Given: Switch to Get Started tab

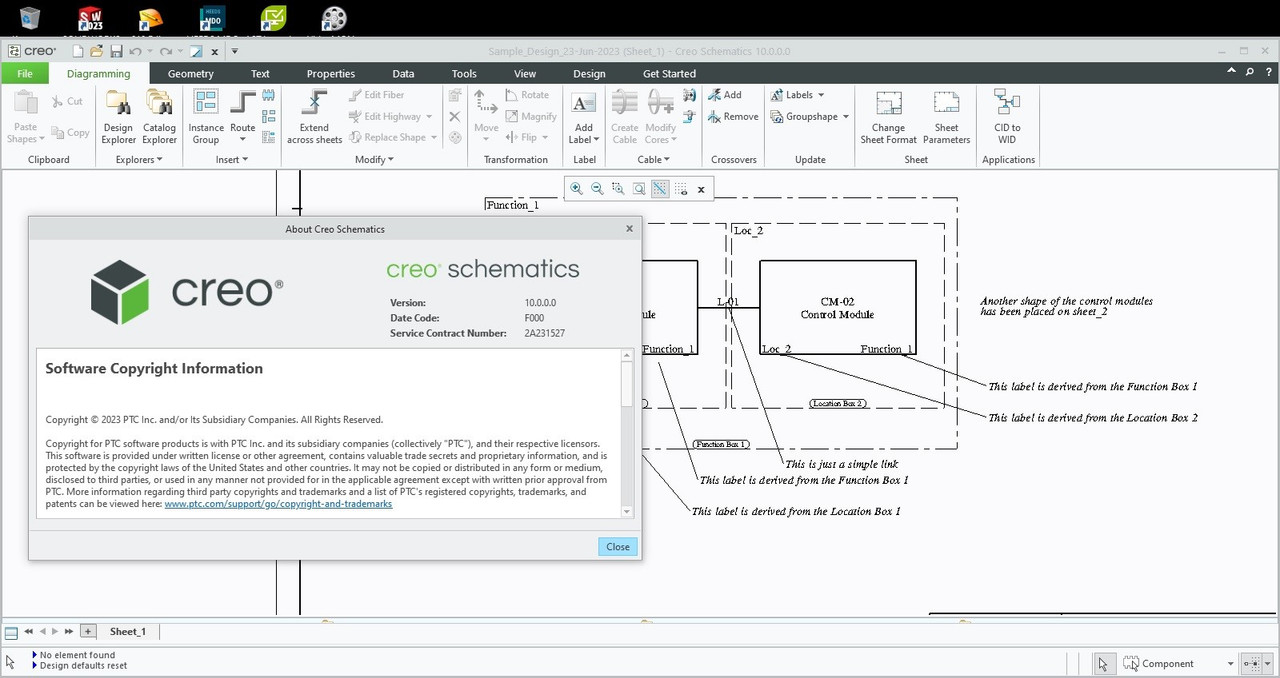Looking at the screenshot, I should click(669, 73).
